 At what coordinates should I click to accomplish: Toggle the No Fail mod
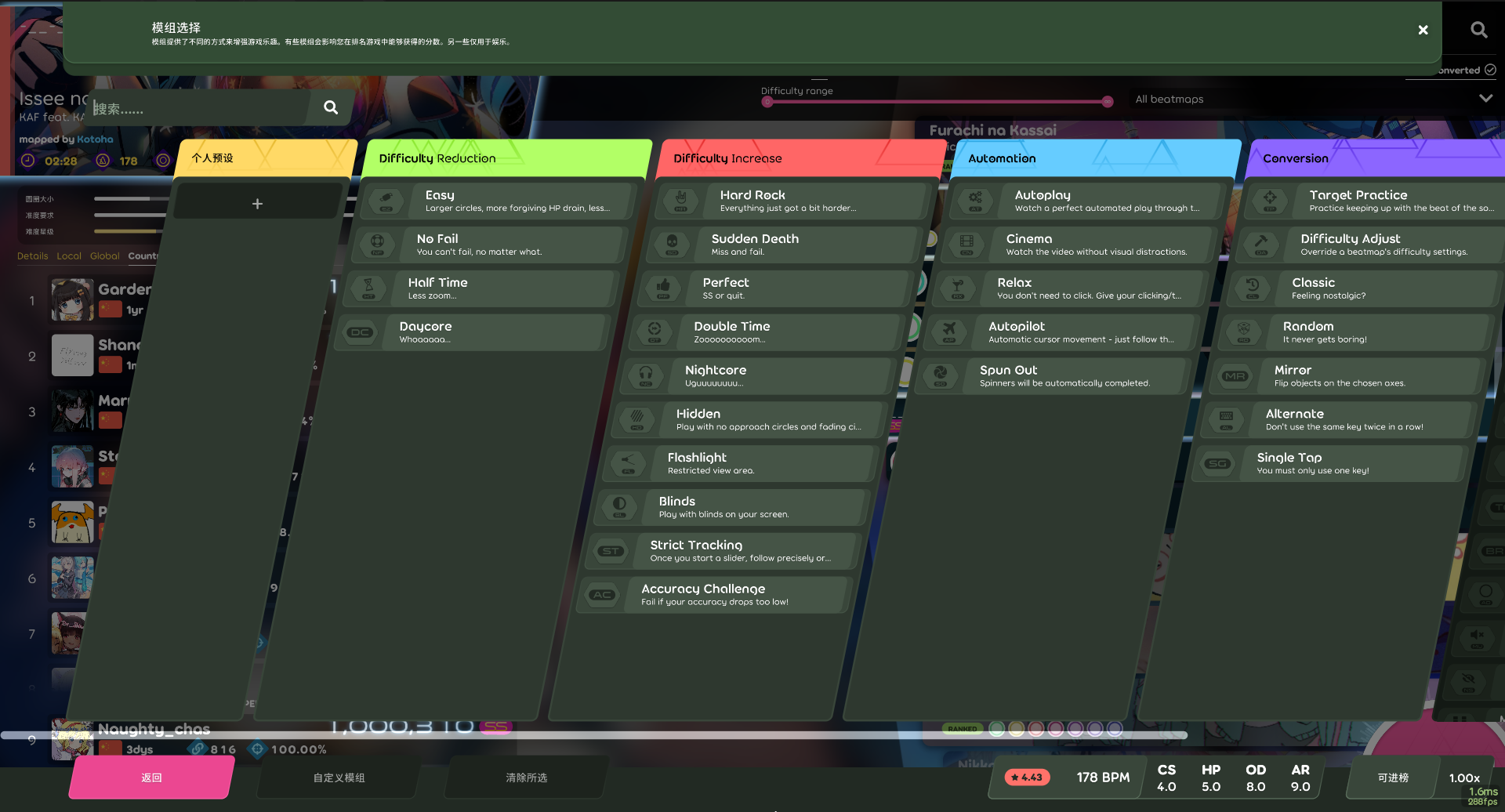(x=488, y=245)
